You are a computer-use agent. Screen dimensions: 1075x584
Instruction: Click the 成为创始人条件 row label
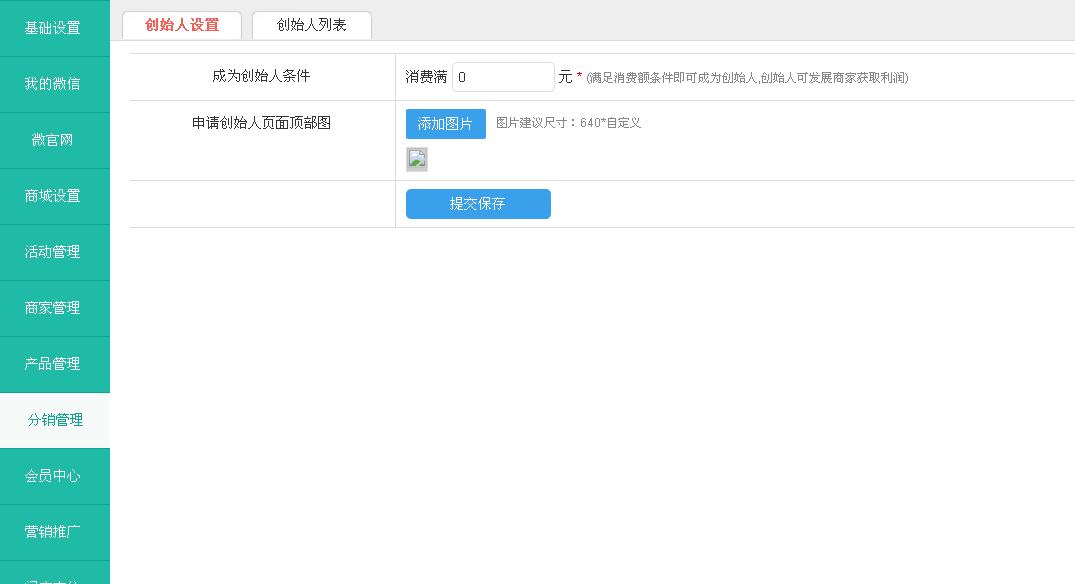261,76
